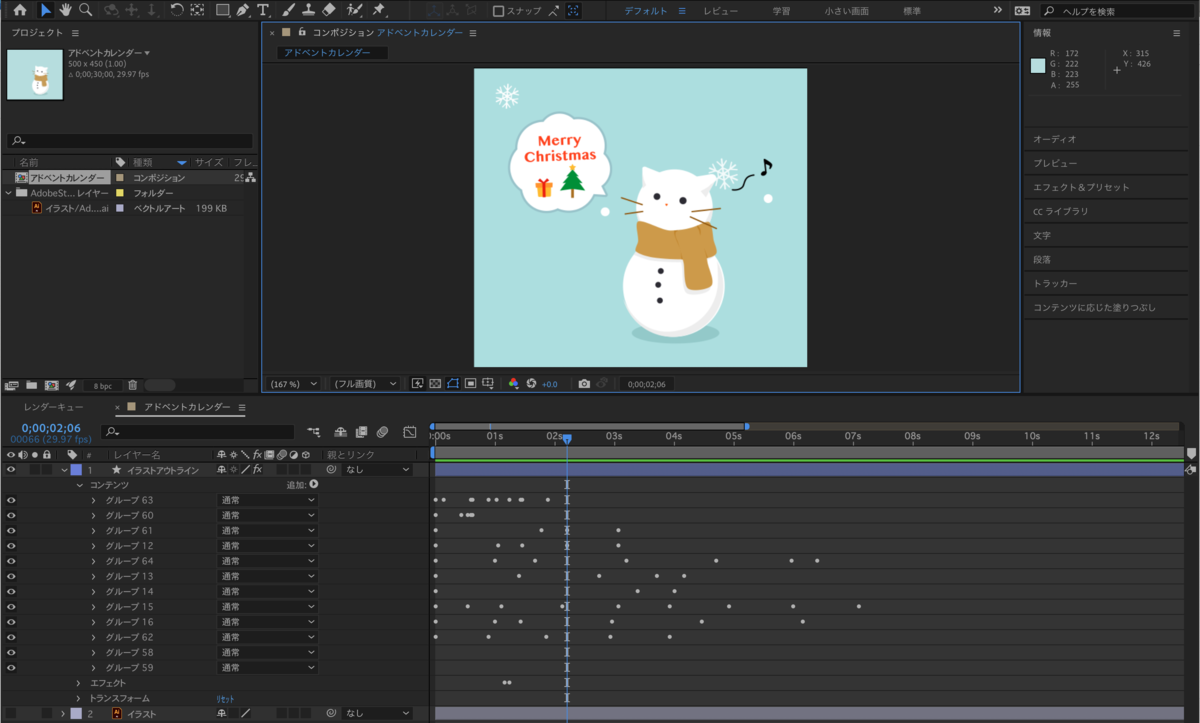The height and width of the screenshot is (723, 1200).
Task: Select the Type text tool
Action: tap(263, 10)
